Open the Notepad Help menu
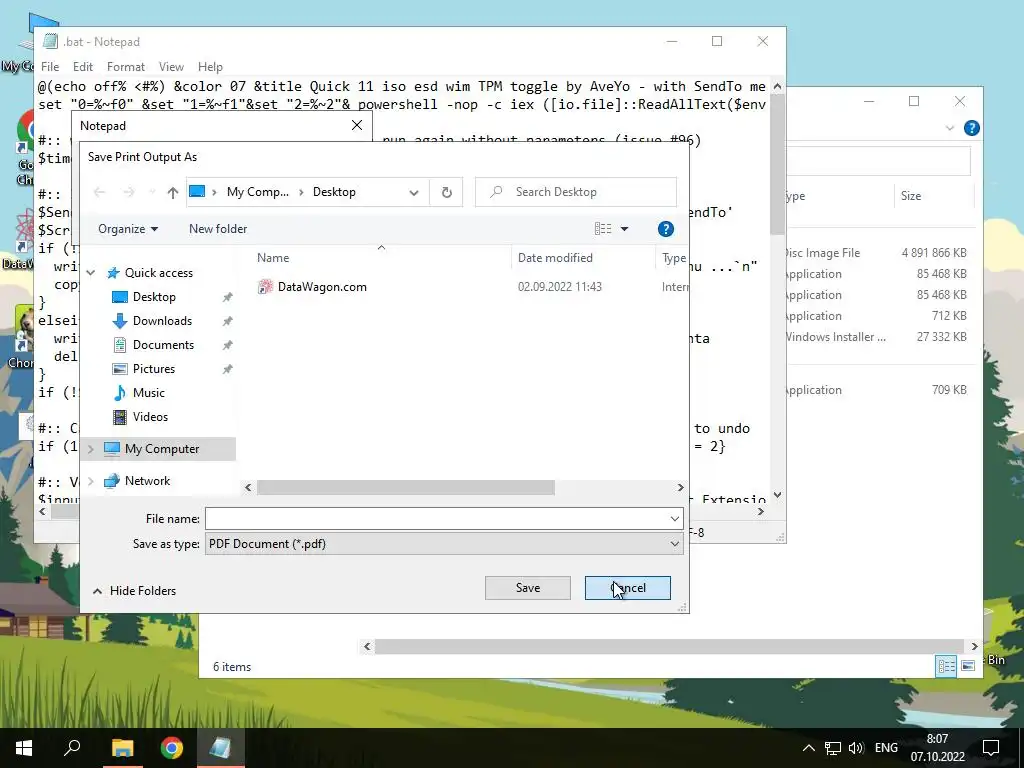Image resolution: width=1024 pixels, height=768 pixels. pos(210,67)
